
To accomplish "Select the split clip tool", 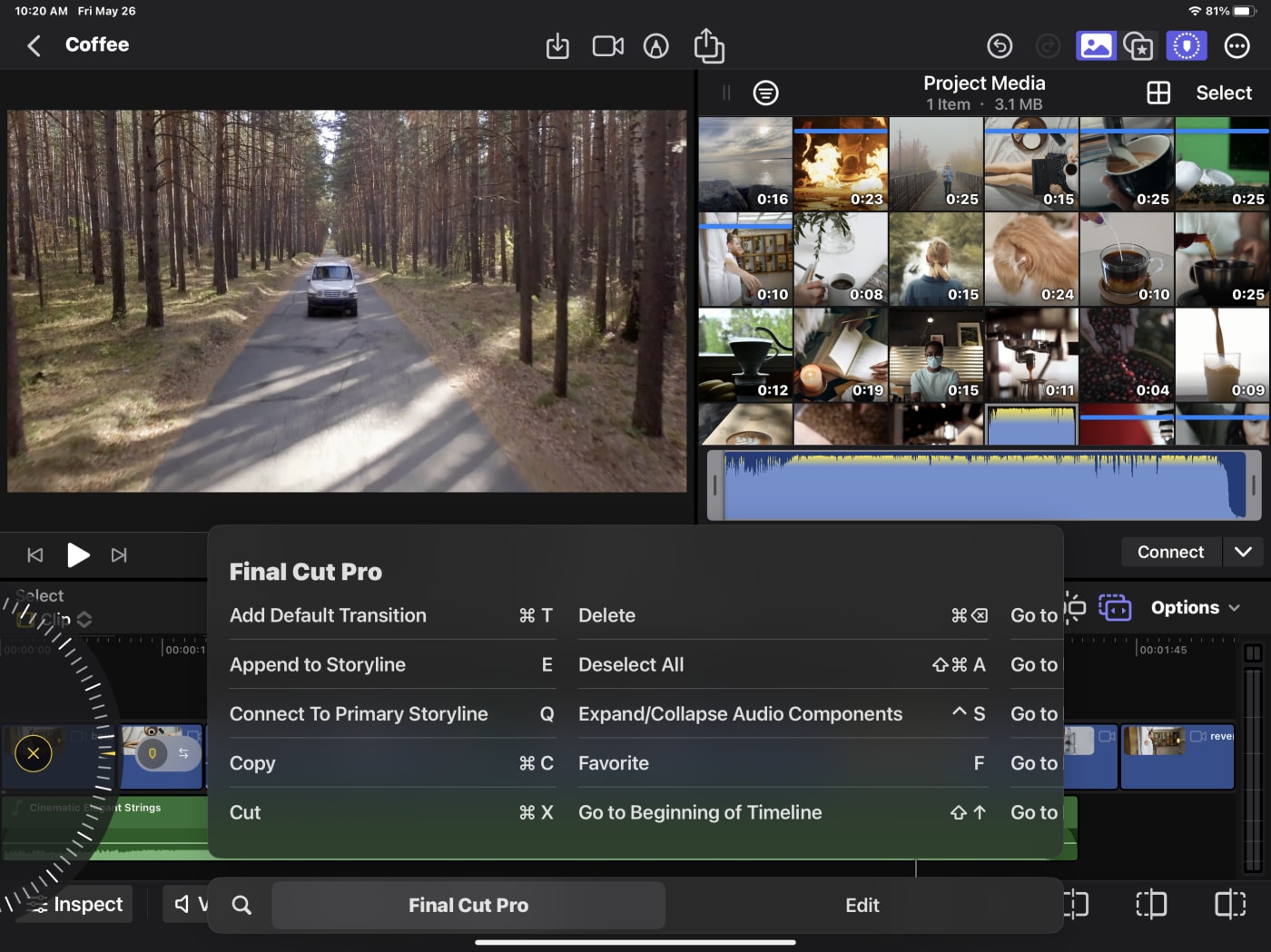I will point(1151,904).
